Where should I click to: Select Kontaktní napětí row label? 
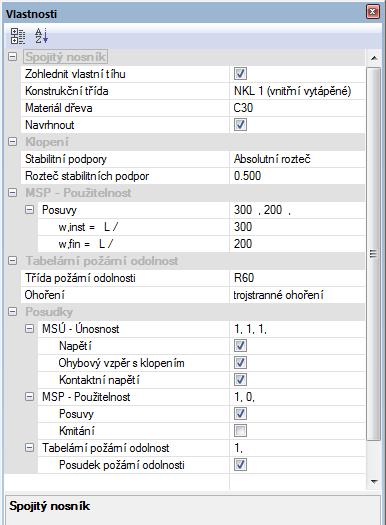click(x=99, y=380)
